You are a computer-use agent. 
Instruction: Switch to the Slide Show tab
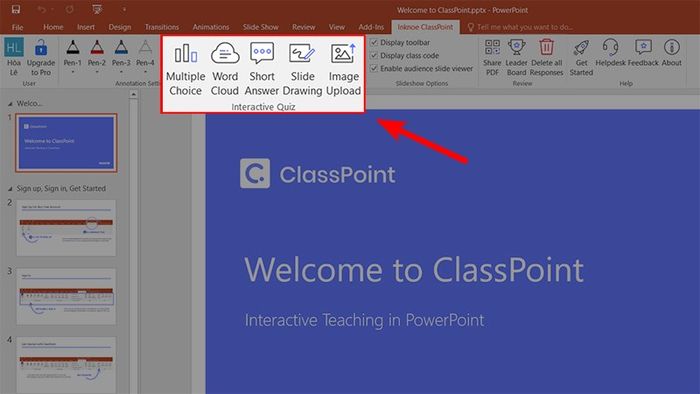click(x=260, y=27)
